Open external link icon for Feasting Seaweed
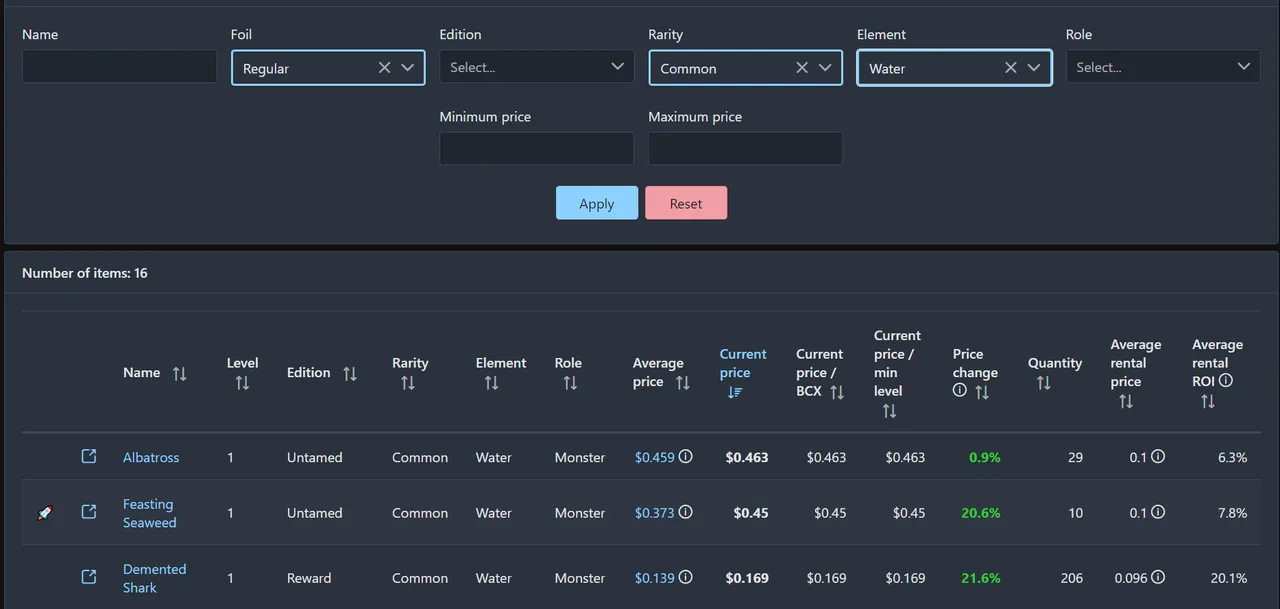Viewport: 1280px width, 609px height. [89, 512]
